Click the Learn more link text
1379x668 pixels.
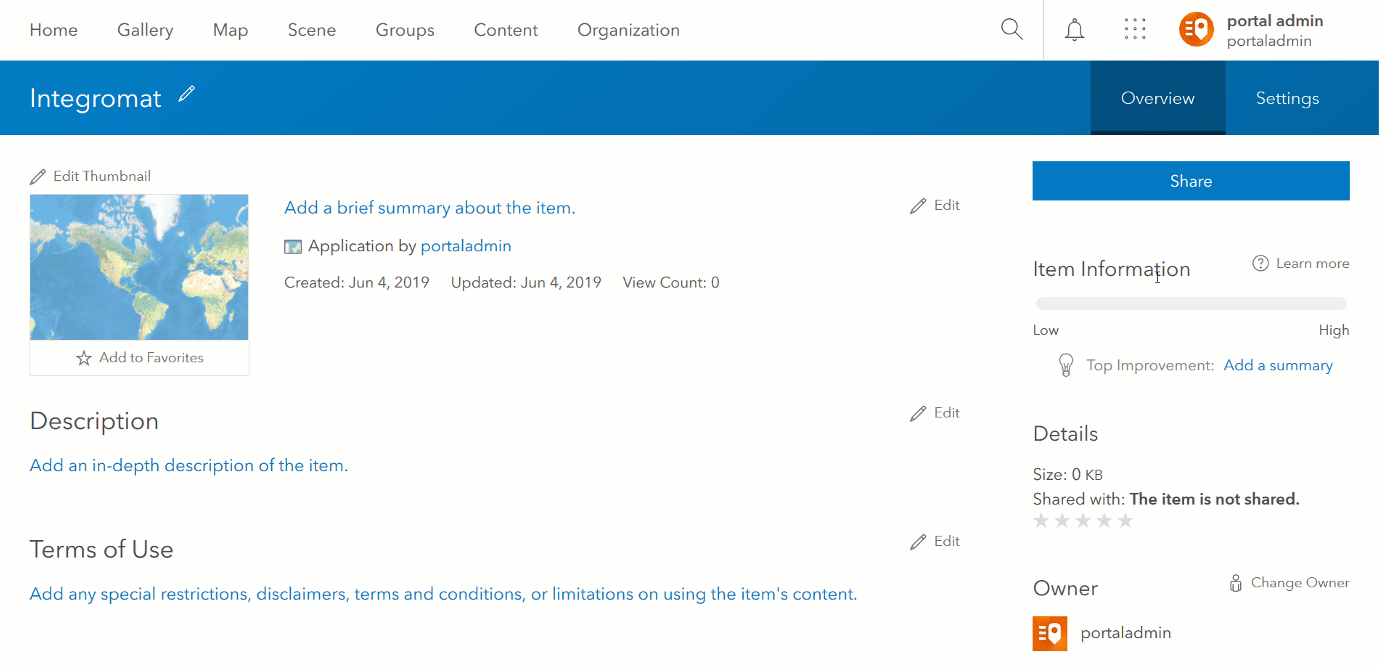(x=1313, y=263)
